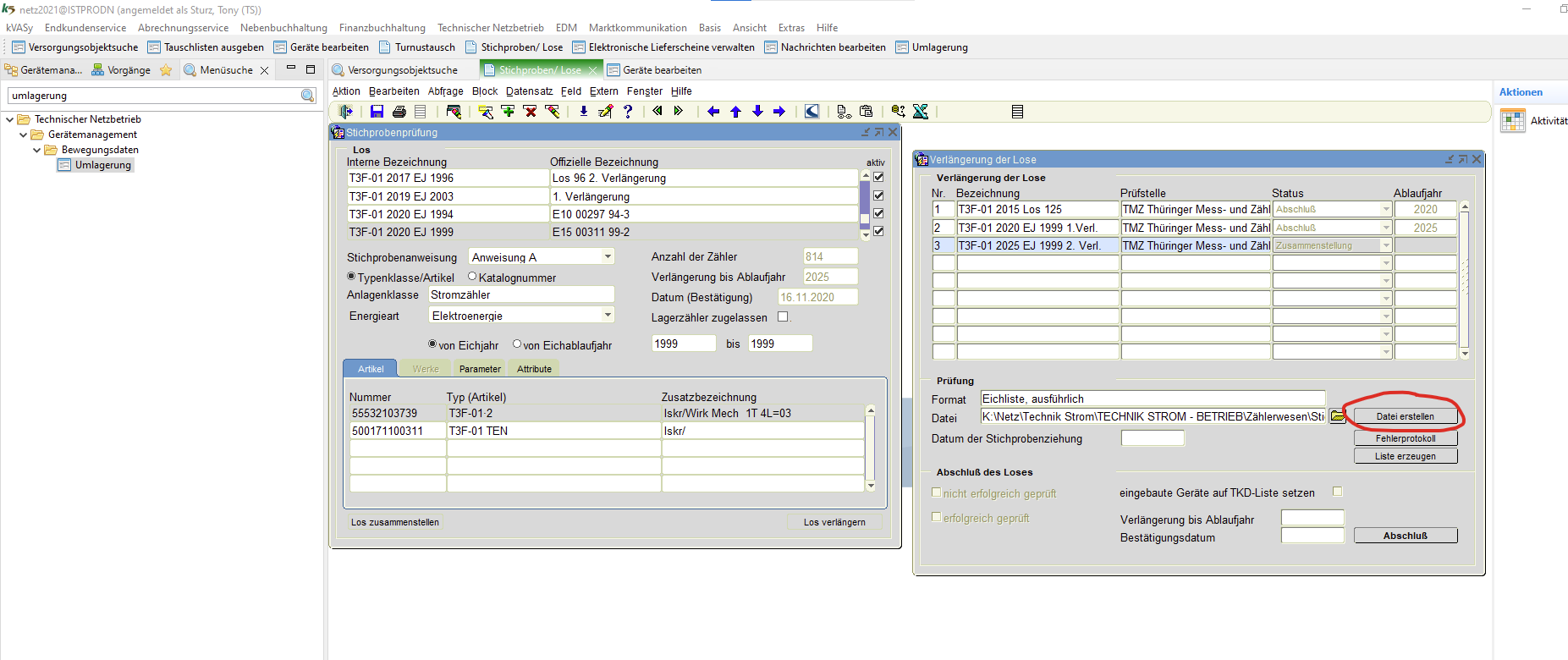This screenshot has width=1568, height=660.
Task: Expand the Energieart dropdown list
Action: [608, 316]
